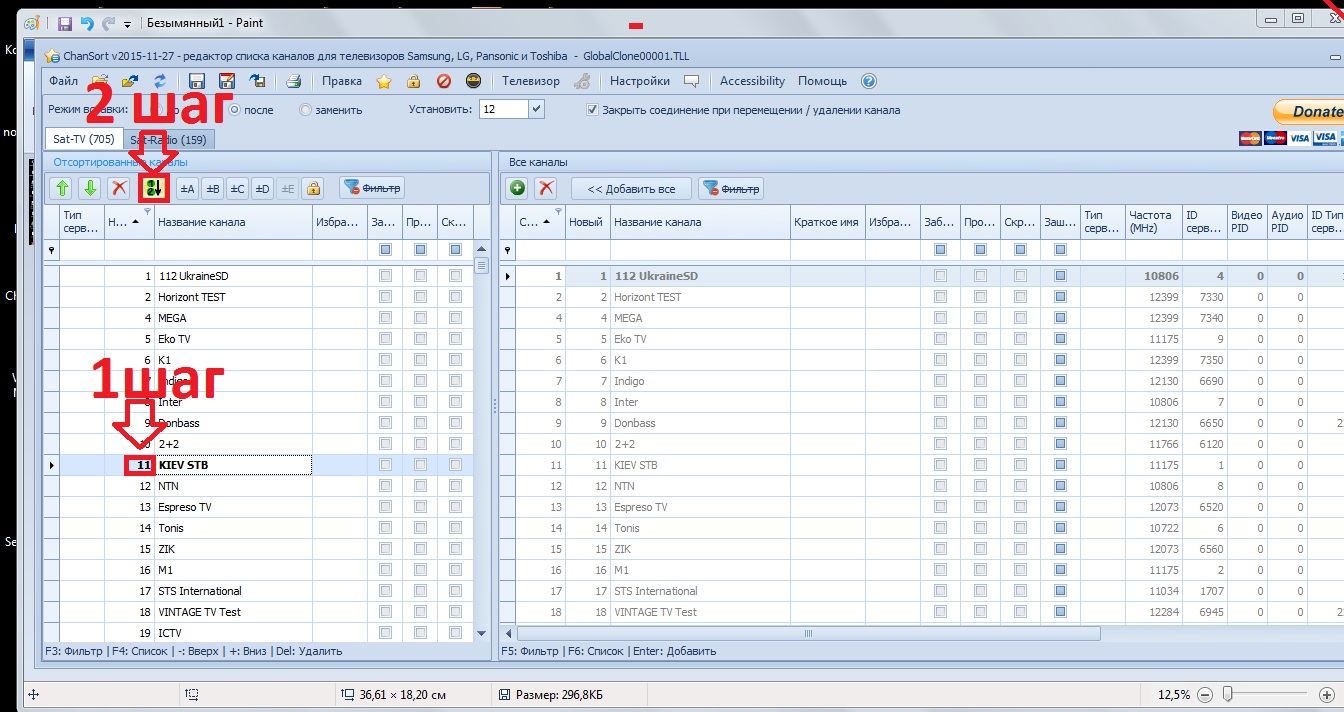Open the 'Установить' number dropdown

(x=536, y=109)
